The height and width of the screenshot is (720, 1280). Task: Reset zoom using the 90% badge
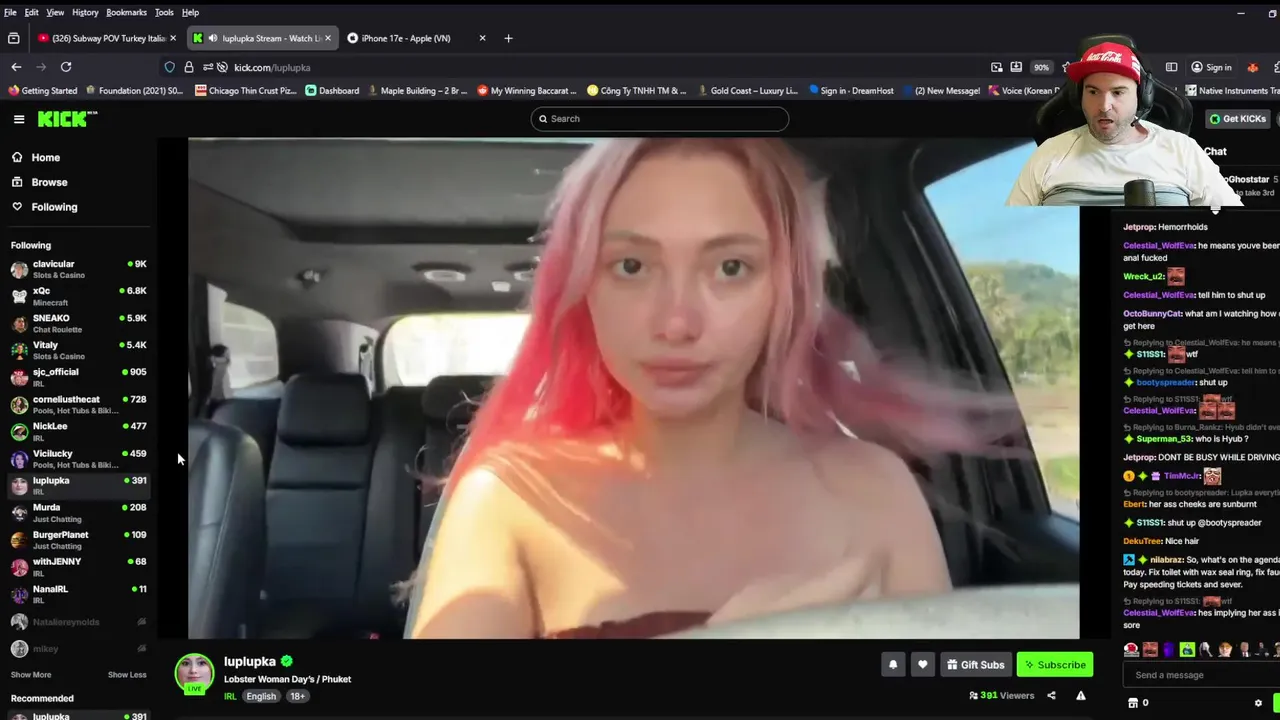click(x=1042, y=67)
